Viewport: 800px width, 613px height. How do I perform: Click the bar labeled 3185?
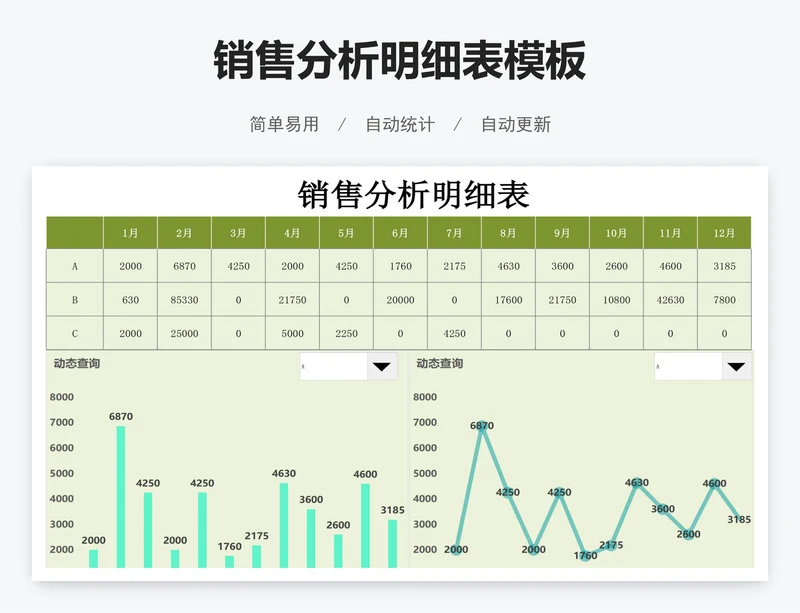coord(392,544)
